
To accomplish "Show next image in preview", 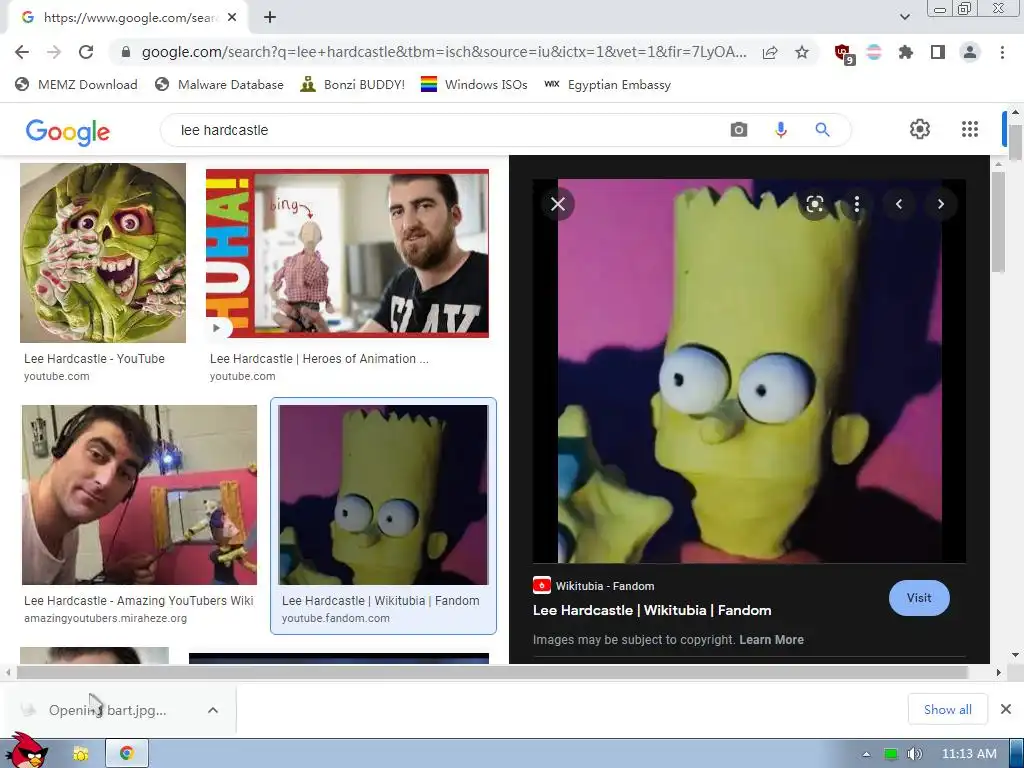I will [940, 204].
